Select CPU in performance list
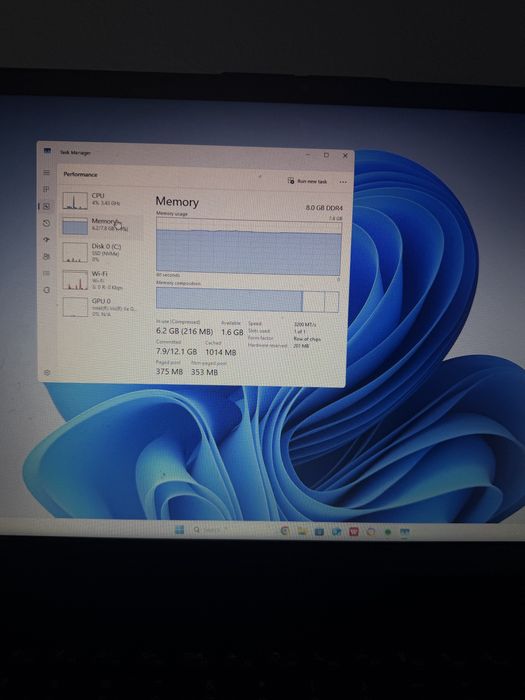Screen dimensions: 525x700 [x=103, y=200]
